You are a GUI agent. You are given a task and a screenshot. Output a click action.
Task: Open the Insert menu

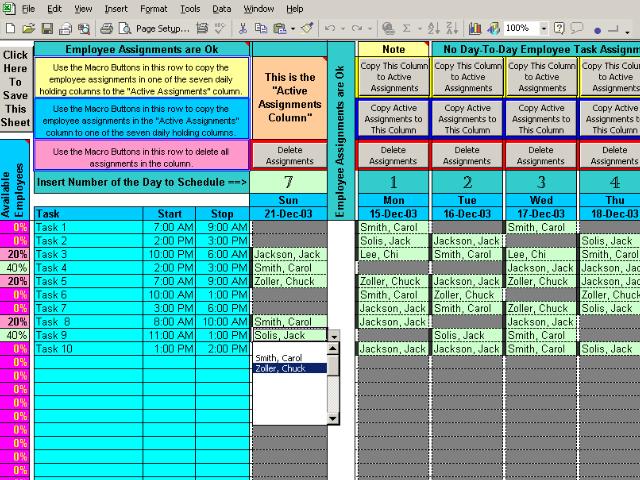tap(116, 9)
